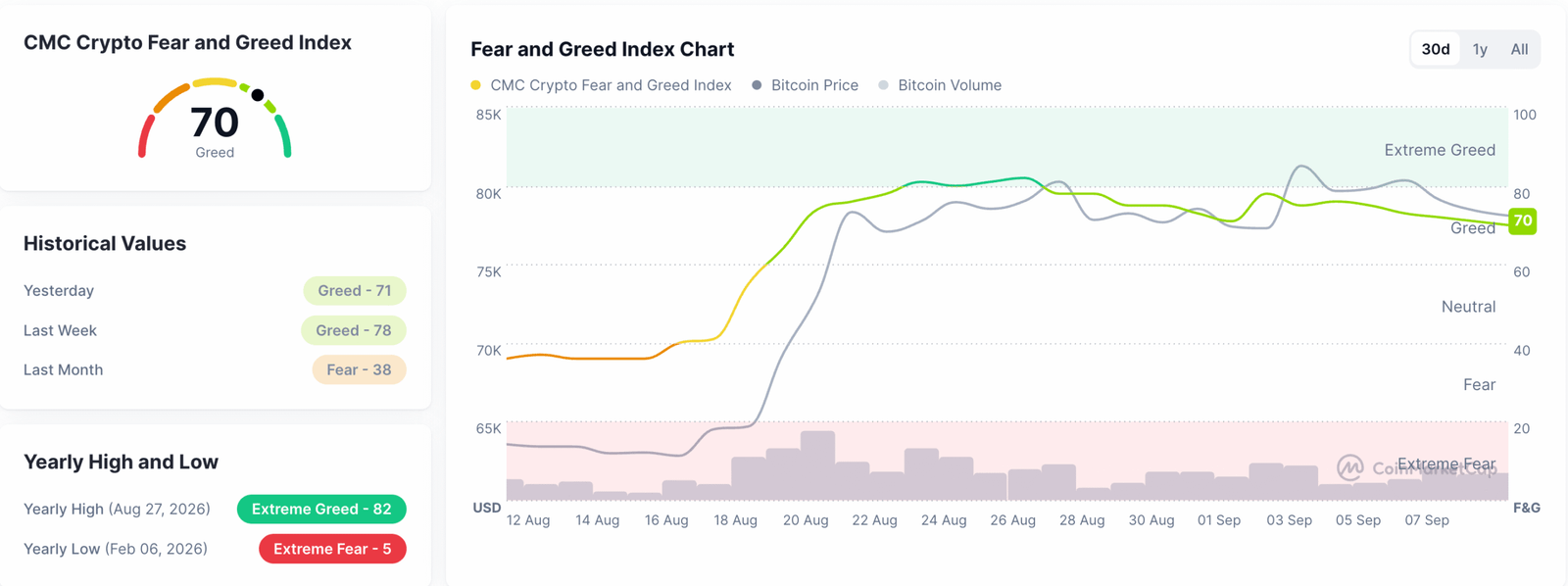
Task: Click the Extreme Fear - 5 badge
Action: [x=332, y=549]
